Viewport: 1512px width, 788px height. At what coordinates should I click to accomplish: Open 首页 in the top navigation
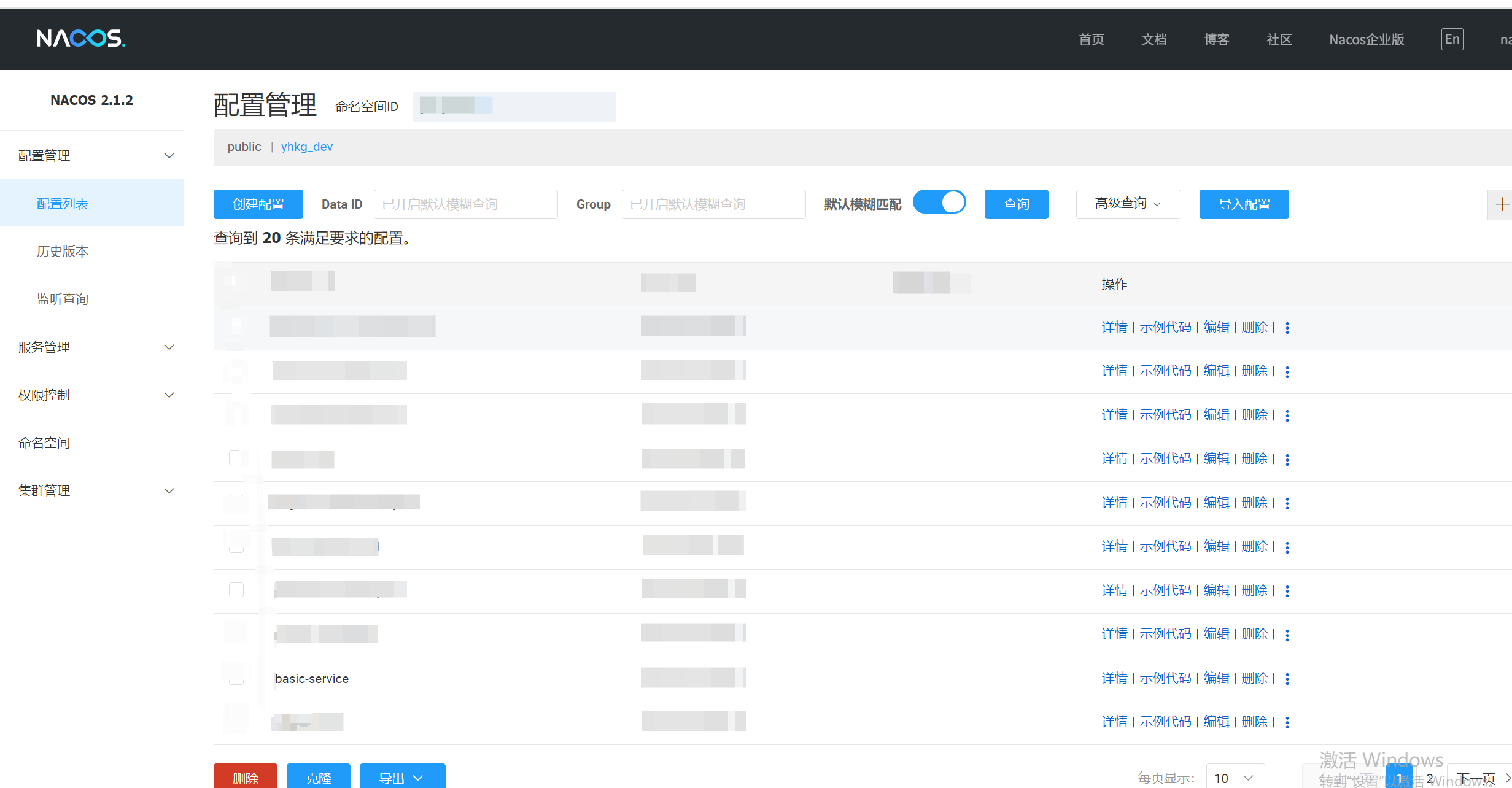[x=1091, y=40]
